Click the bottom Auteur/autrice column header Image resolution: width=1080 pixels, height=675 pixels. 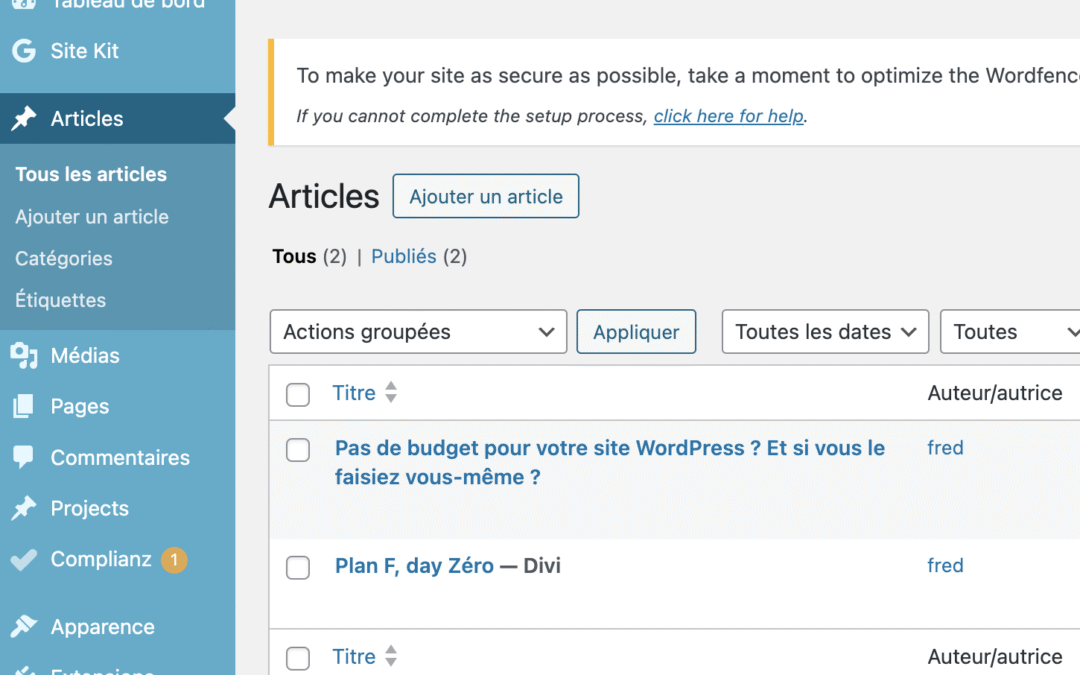995,656
